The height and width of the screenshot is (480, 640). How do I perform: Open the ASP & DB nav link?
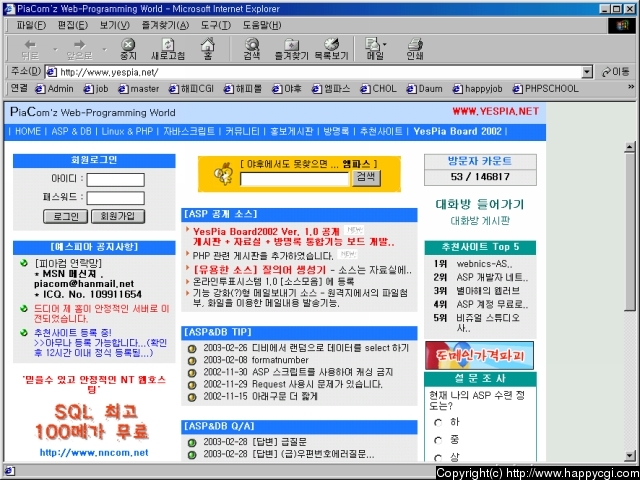(x=71, y=131)
